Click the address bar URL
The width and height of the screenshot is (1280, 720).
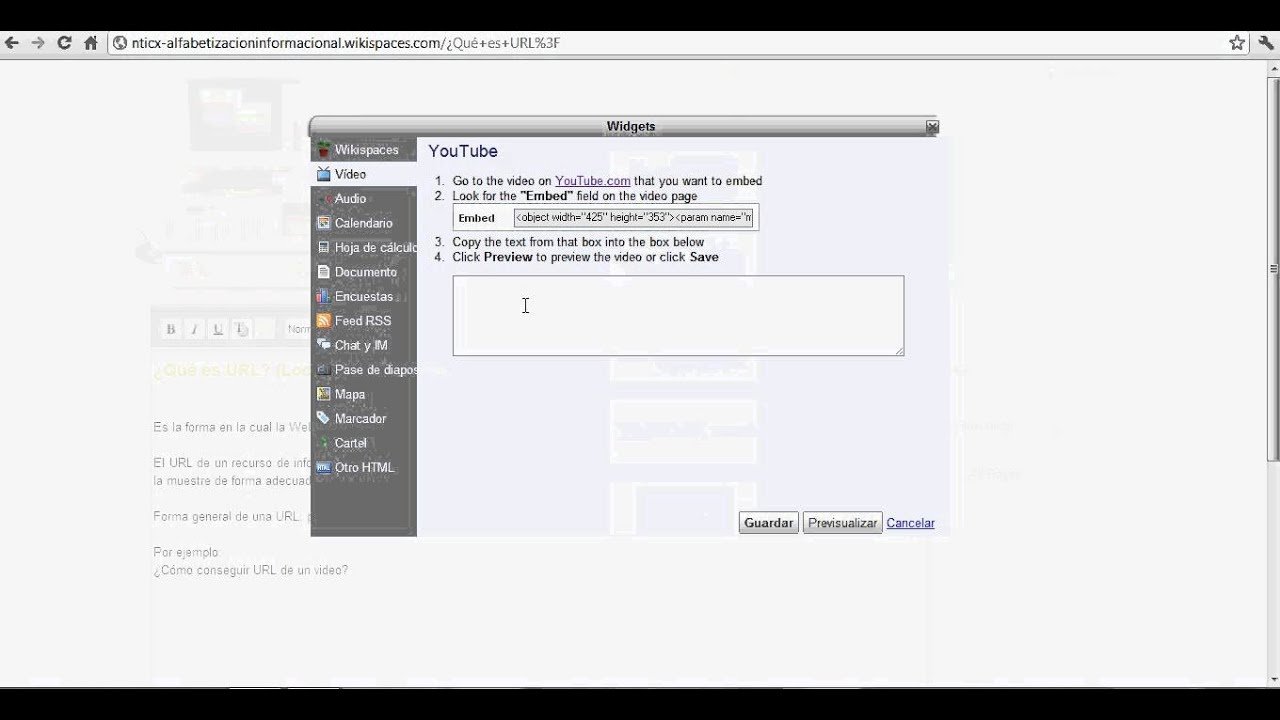point(345,43)
